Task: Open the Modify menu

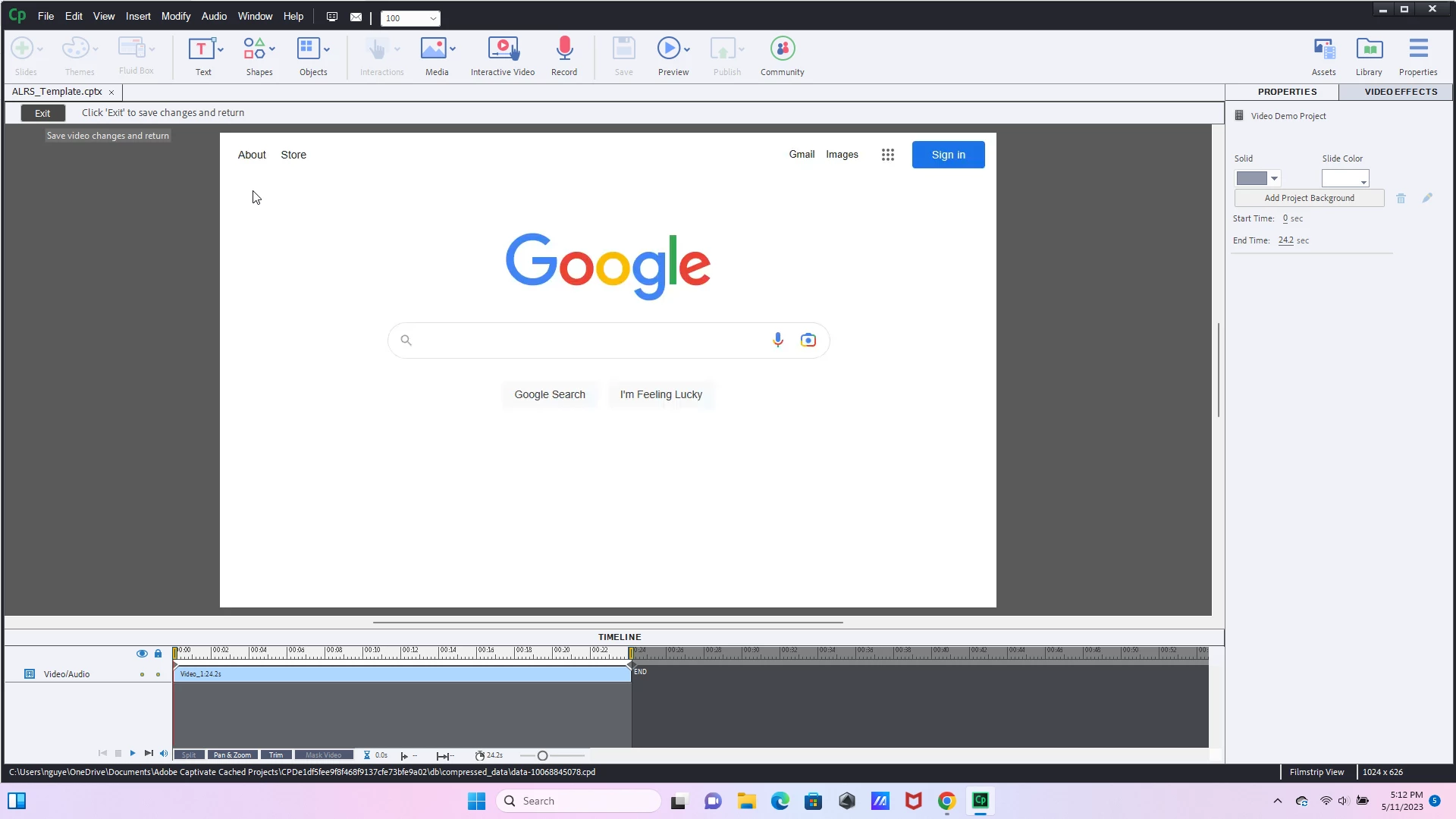Action: (175, 16)
